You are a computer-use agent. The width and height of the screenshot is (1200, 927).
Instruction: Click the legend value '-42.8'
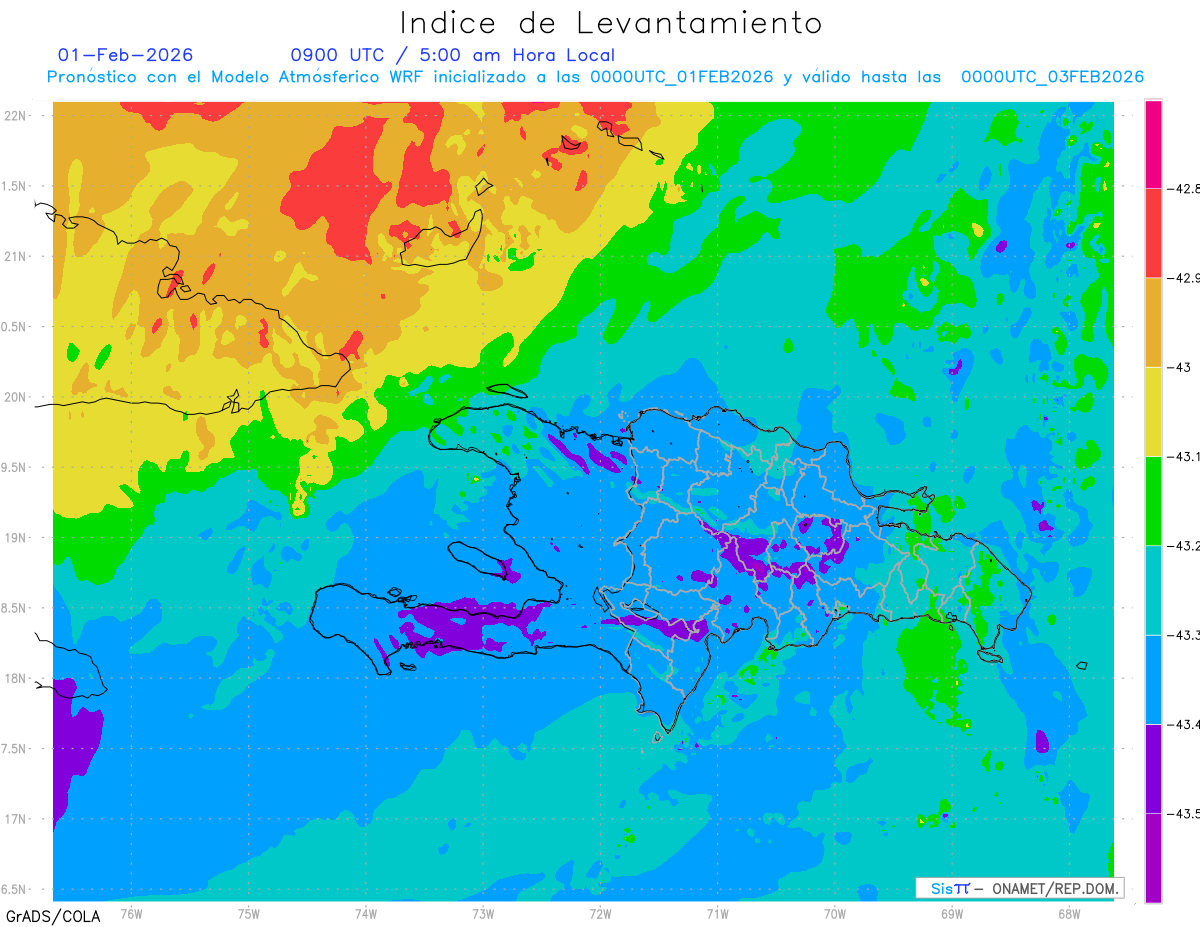pos(1184,189)
